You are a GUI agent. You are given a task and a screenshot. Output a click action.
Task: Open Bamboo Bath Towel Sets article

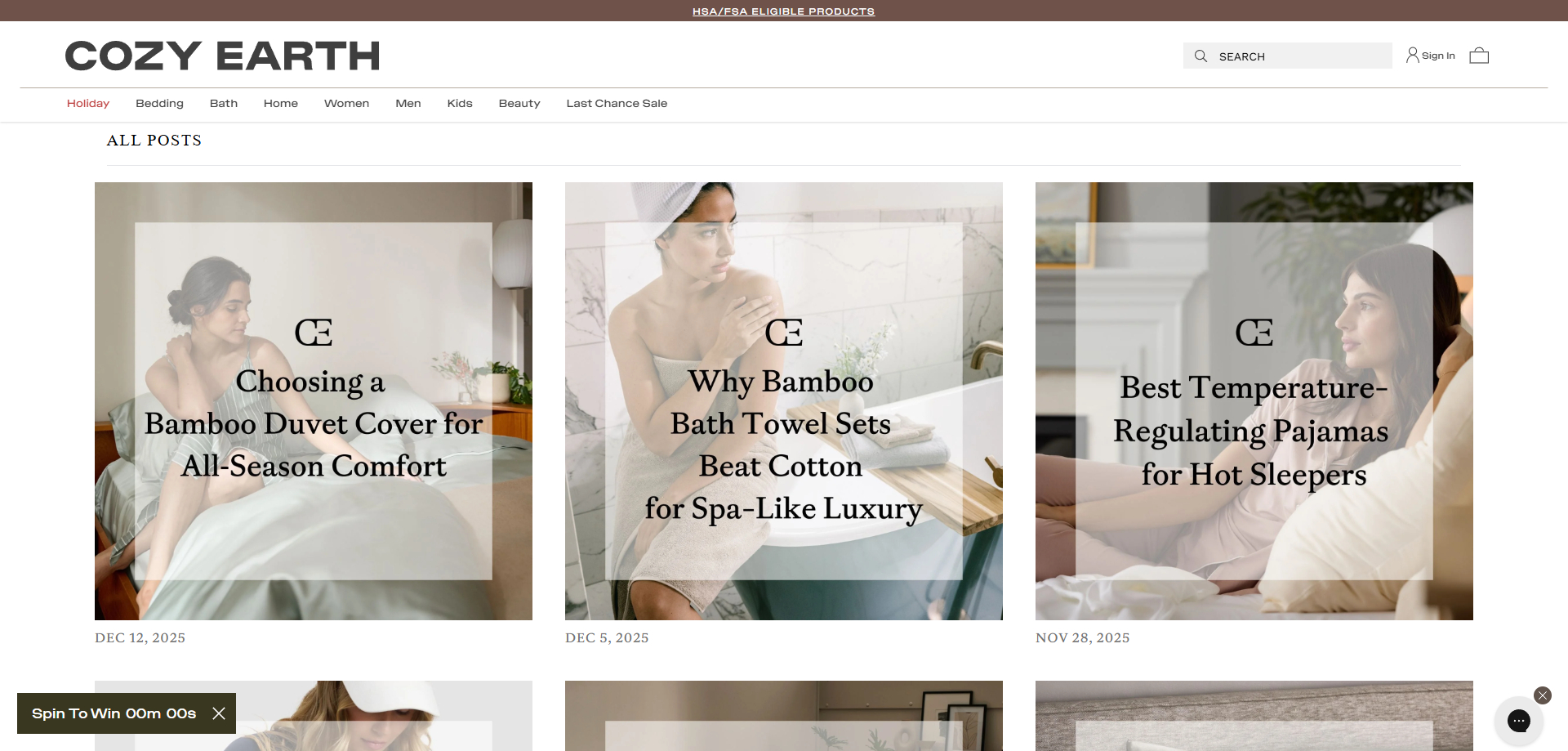click(784, 401)
